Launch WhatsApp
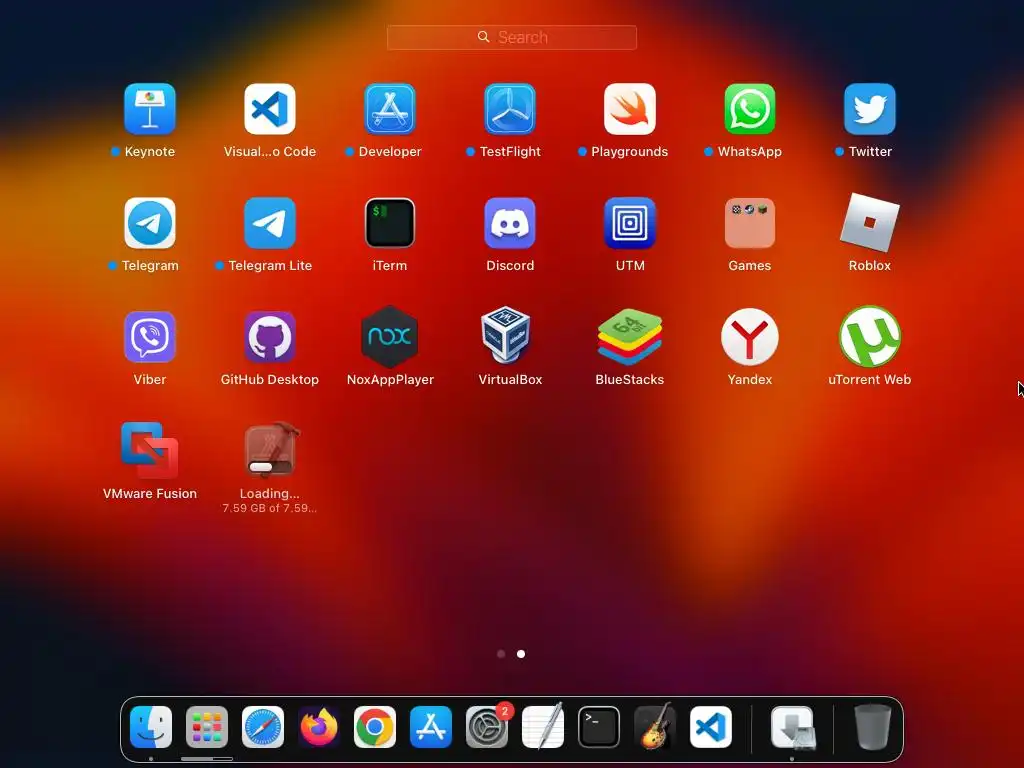Image resolution: width=1024 pixels, height=768 pixels. 750,109
